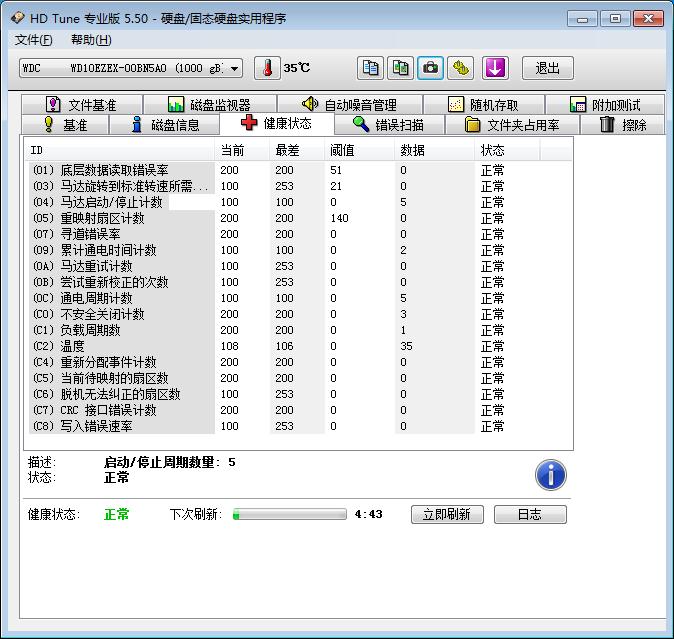
Task: Click the HD Tune title bar app icon
Action: [x=18, y=18]
